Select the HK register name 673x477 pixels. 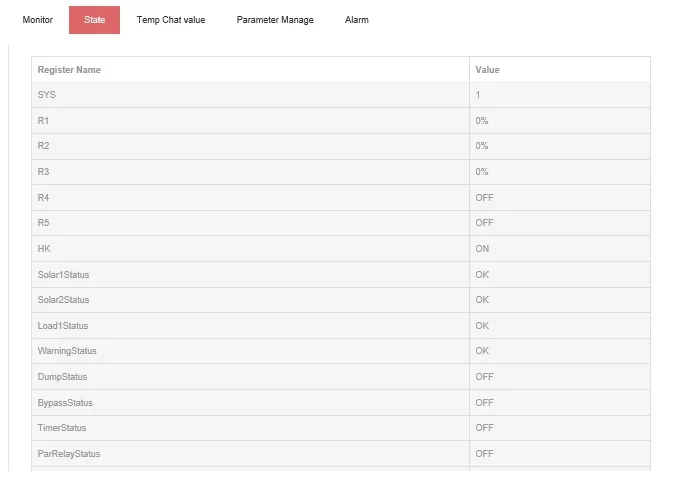tap(44, 249)
